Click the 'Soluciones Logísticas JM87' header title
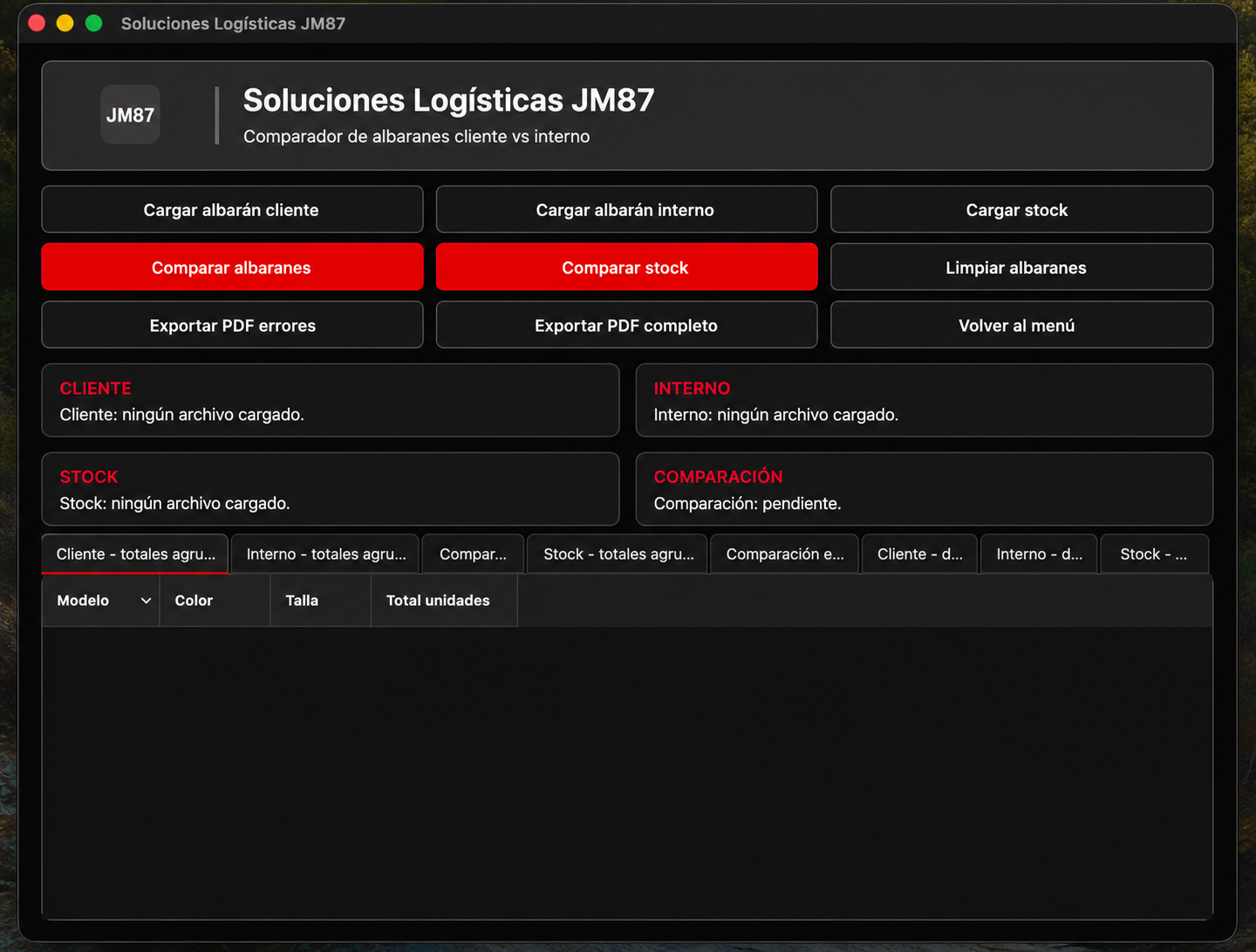Image resolution: width=1256 pixels, height=952 pixels. 448,100
